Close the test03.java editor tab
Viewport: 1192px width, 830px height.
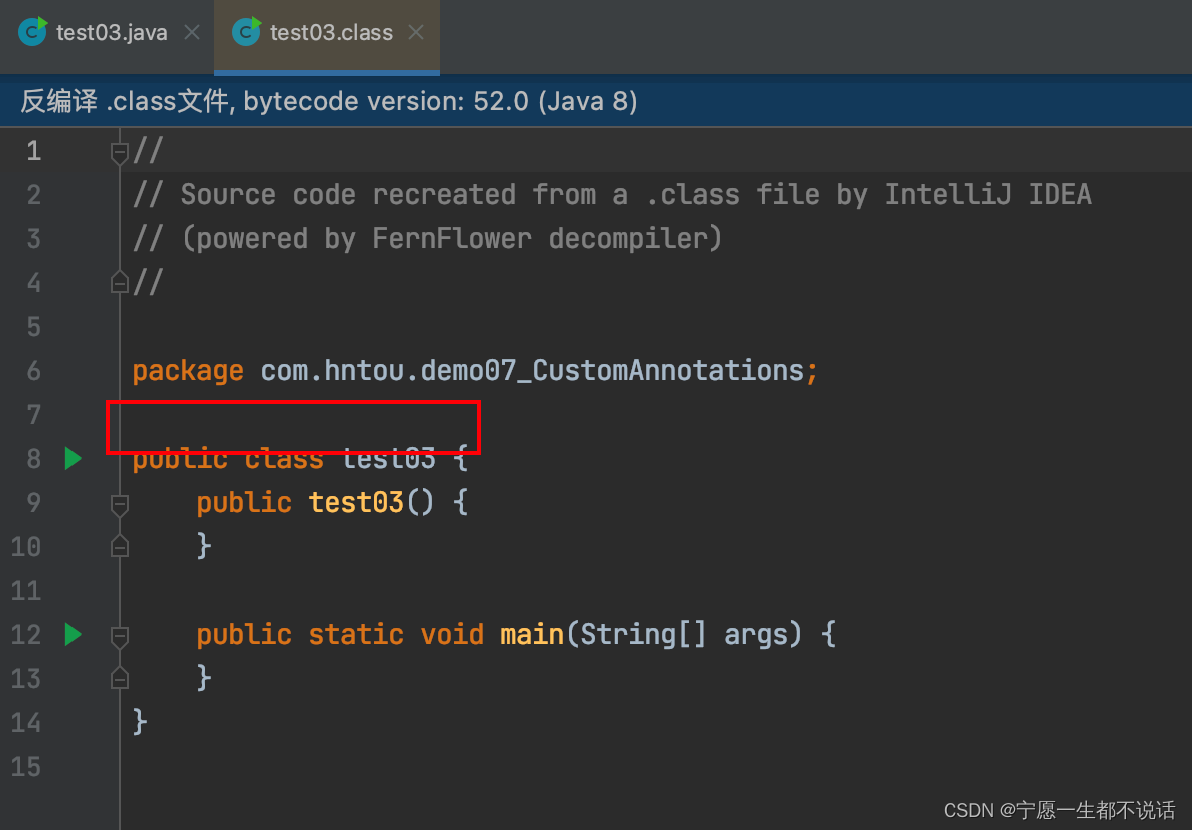click(x=191, y=31)
